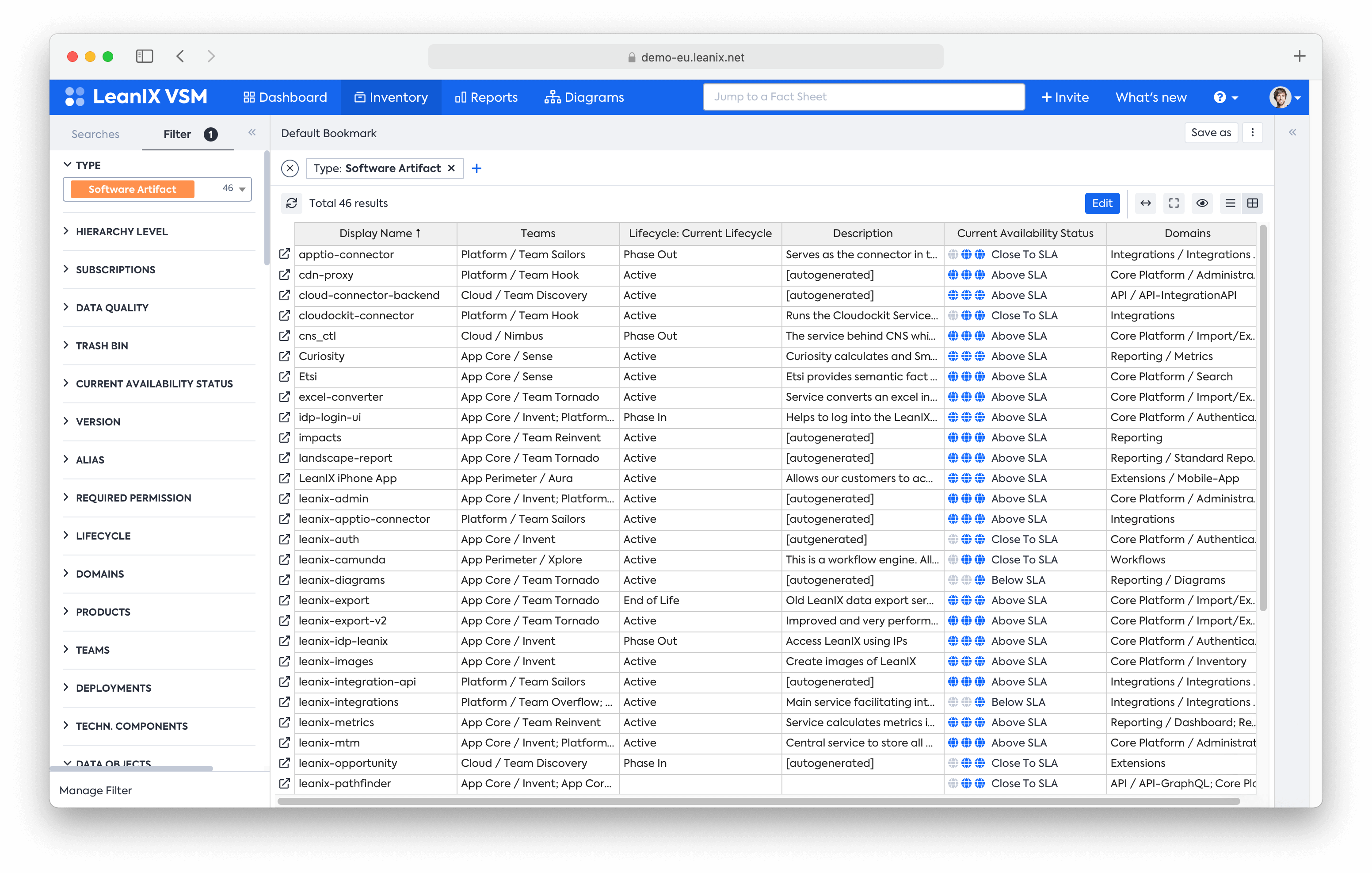
Task: Expand the TECHN. COMPONENTS filter
Action: pyautogui.click(x=126, y=726)
